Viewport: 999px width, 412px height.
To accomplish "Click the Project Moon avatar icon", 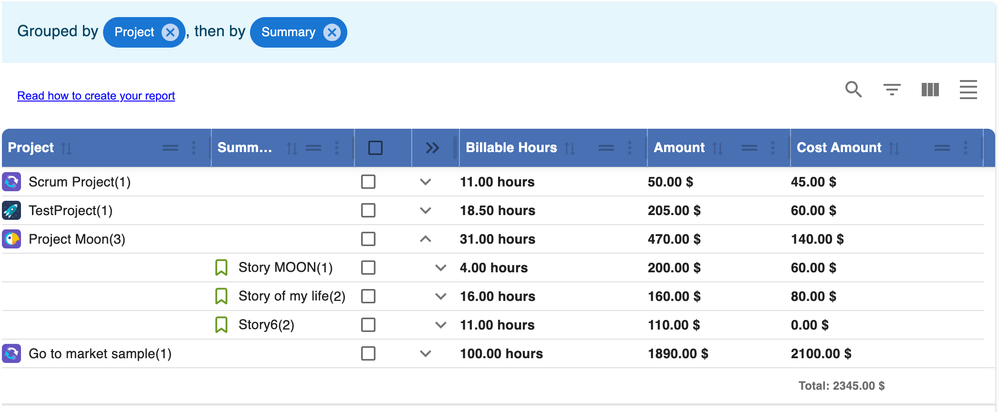I will pyautogui.click(x=11, y=239).
